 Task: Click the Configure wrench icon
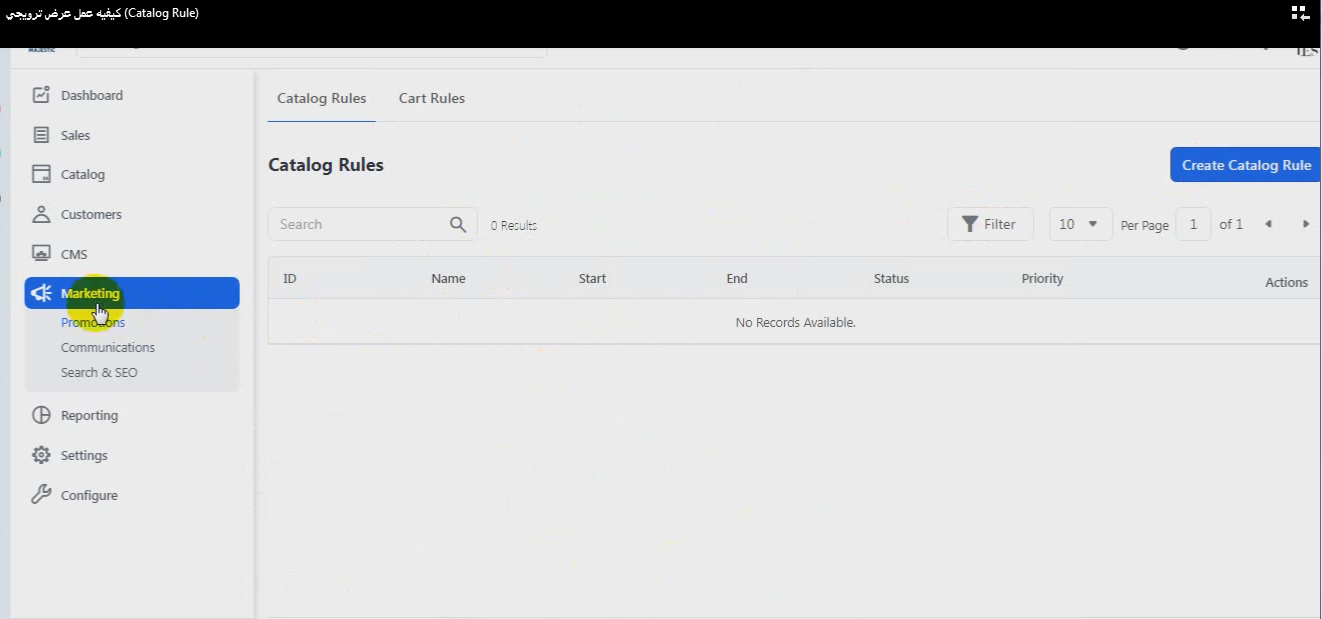[x=41, y=495]
